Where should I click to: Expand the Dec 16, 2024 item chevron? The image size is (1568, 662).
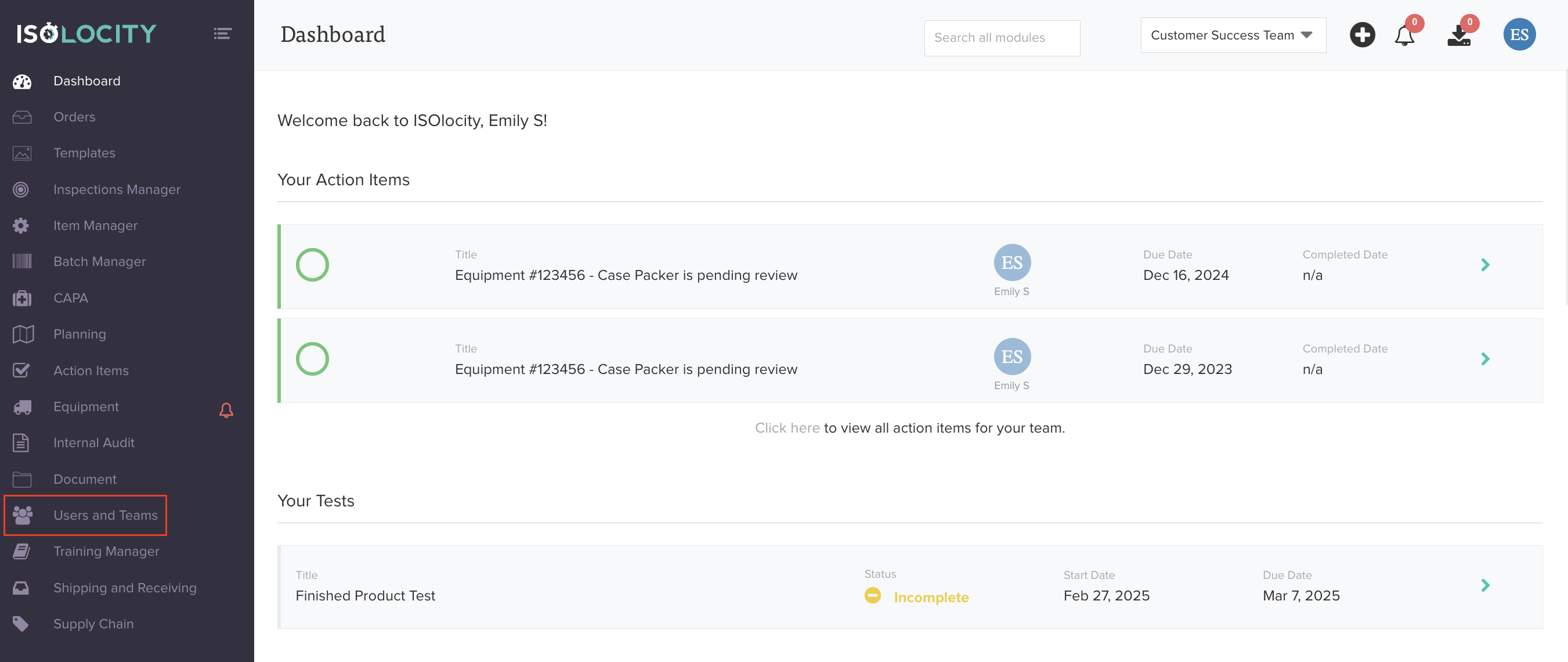[1484, 265]
